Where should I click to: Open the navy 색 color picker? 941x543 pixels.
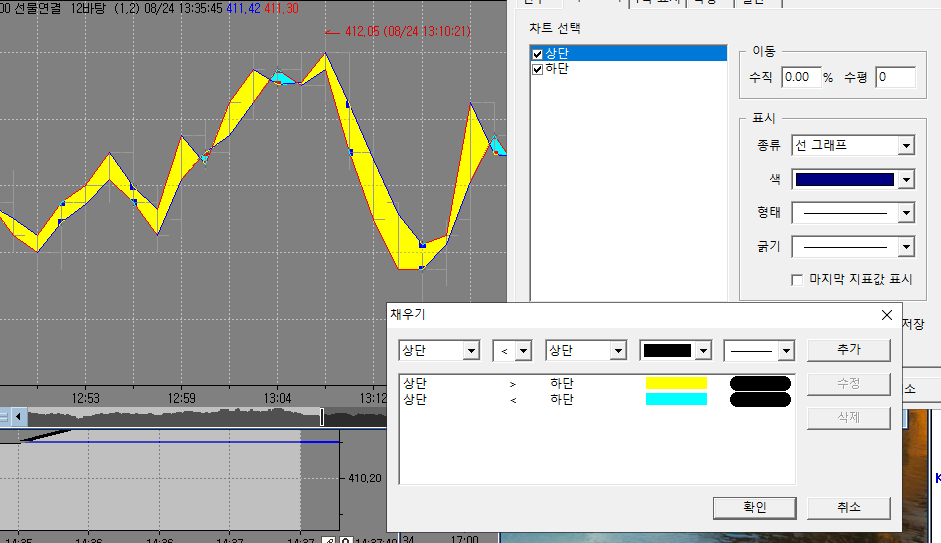pyautogui.click(x=905, y=180)
